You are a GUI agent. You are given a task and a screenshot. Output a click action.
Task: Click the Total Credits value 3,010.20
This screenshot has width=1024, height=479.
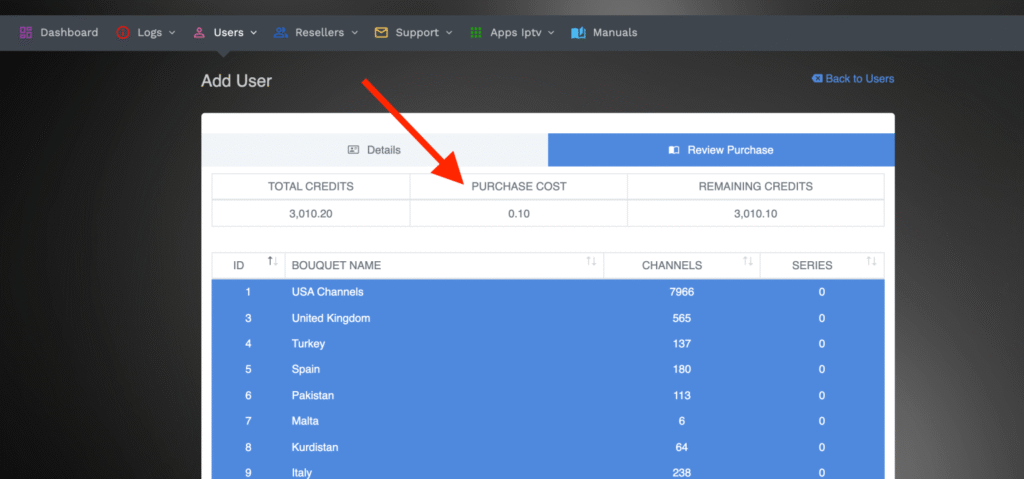[x=311, y=213]
